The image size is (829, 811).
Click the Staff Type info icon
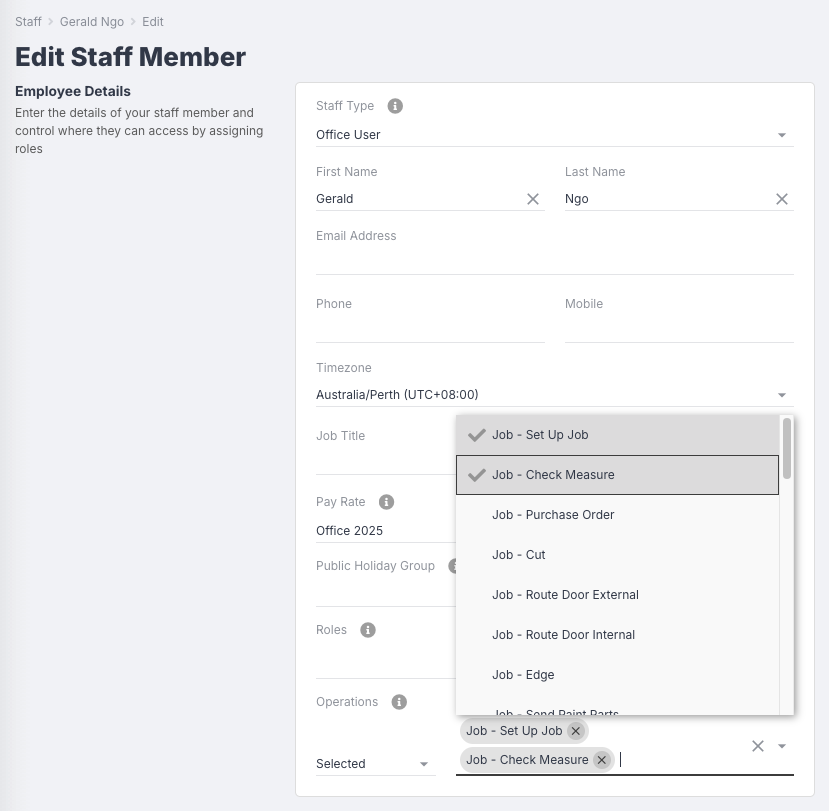coord(395,106)
